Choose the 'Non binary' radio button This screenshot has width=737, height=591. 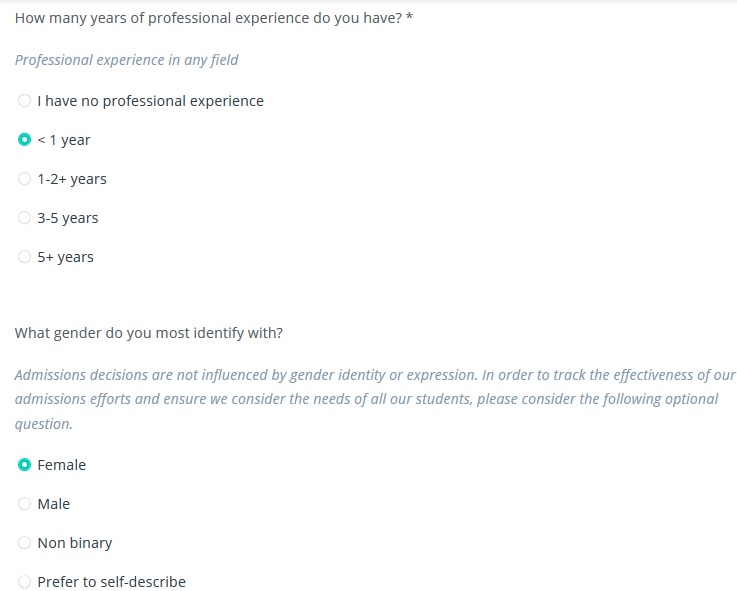24,543
